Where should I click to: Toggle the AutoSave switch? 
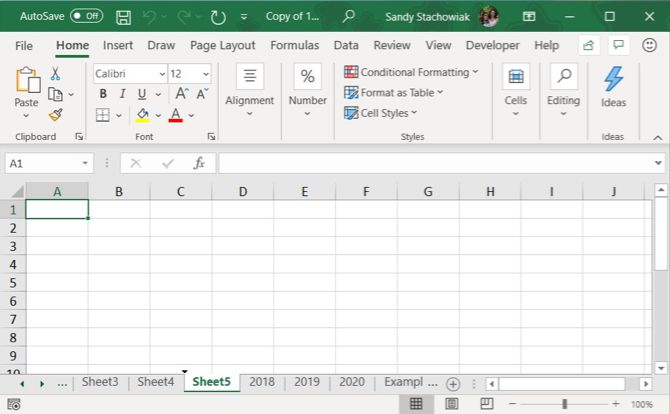[x=86, y=16]
